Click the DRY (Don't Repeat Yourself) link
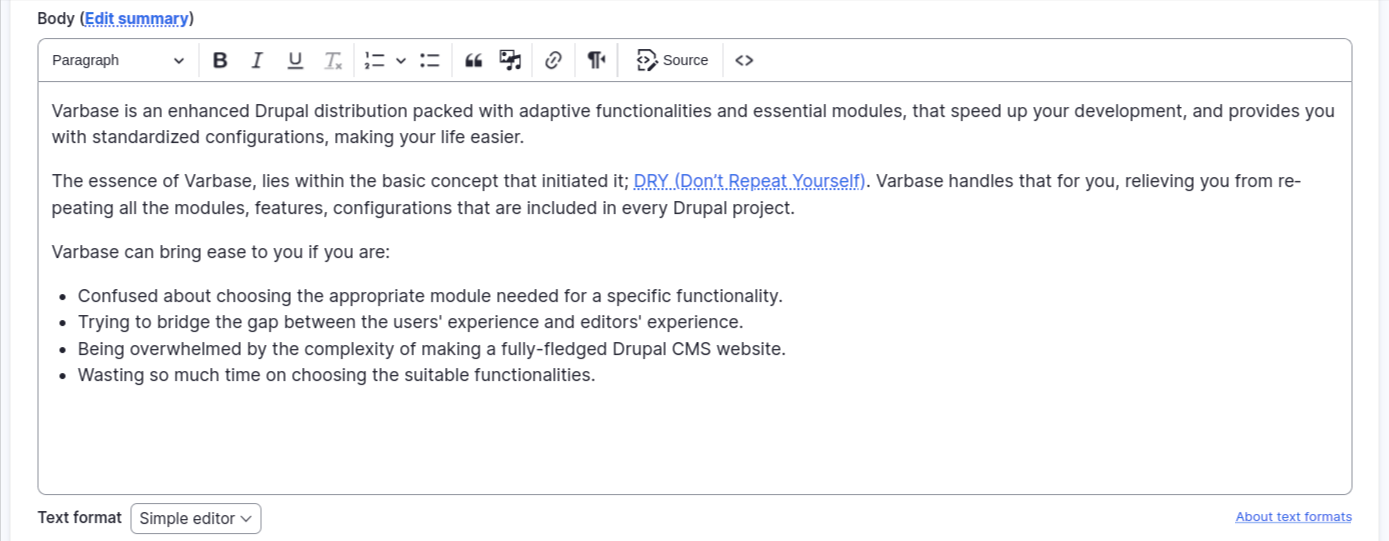This screenshot has height=541, width=1389. pos(749,181)
